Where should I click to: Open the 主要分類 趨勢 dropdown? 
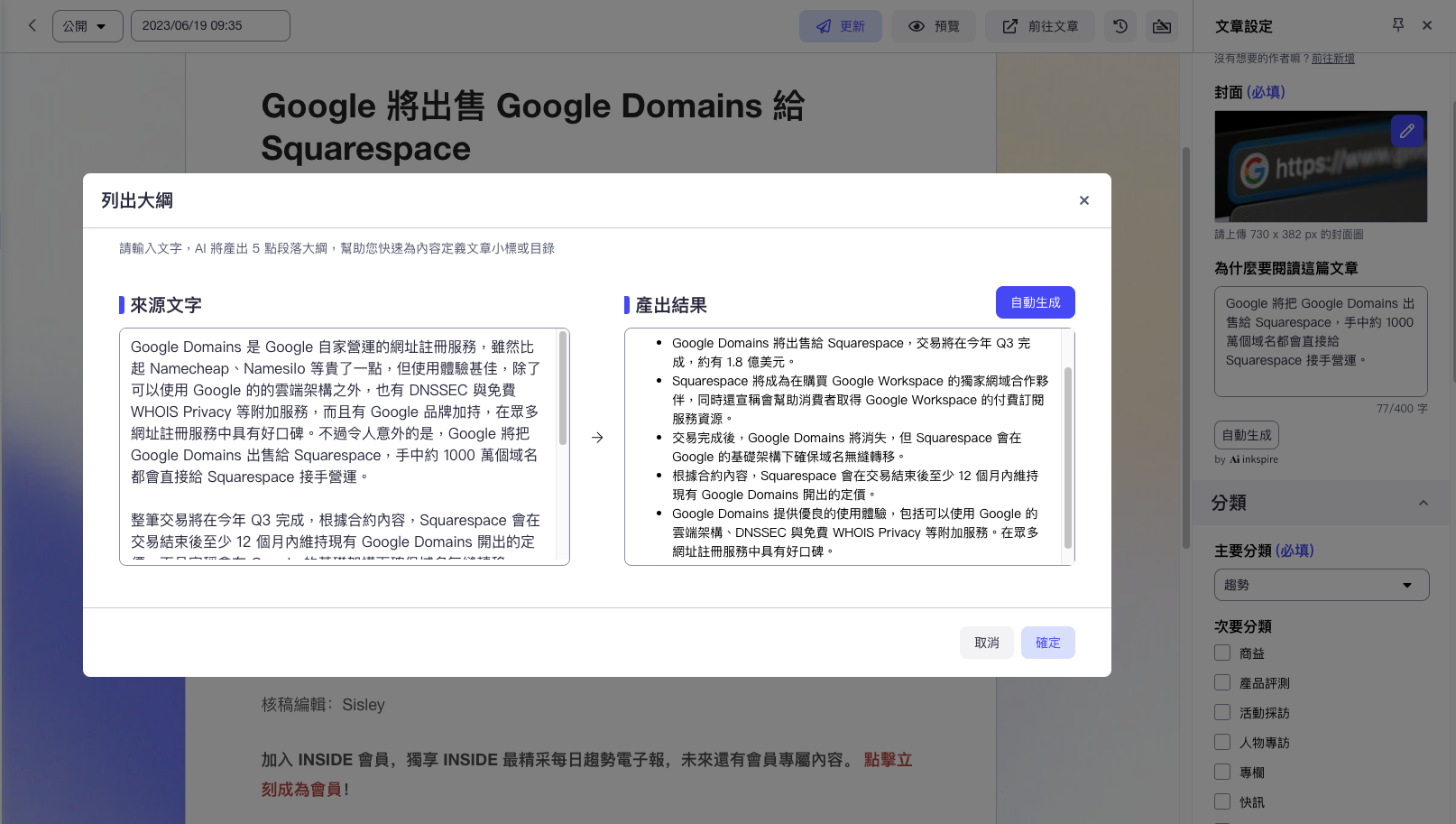point(1322,585)
